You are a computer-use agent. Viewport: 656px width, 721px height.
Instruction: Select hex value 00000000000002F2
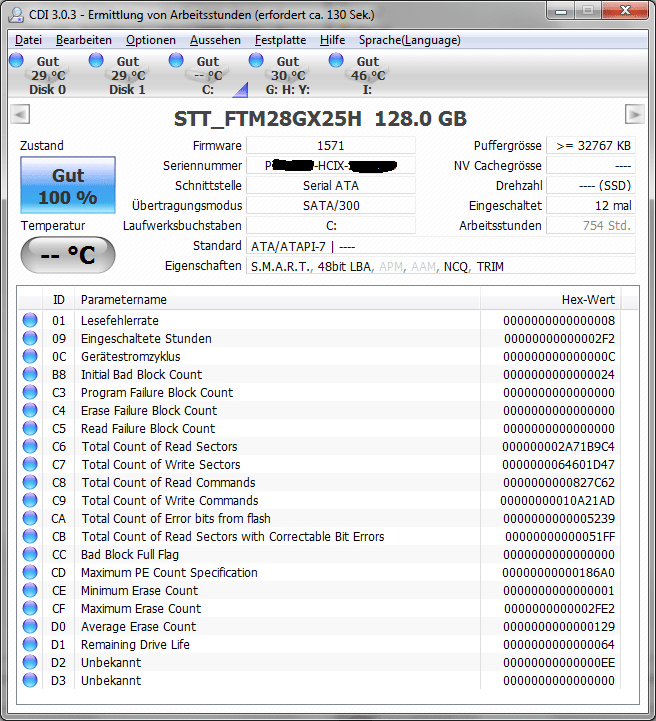coord(559,339)
